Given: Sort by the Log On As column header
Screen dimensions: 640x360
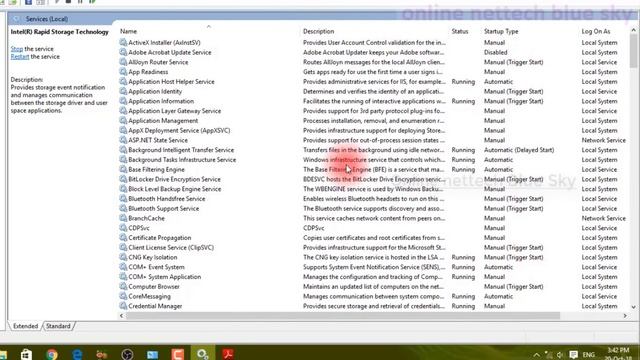Looking at the screenshot, I should (596, 31).
